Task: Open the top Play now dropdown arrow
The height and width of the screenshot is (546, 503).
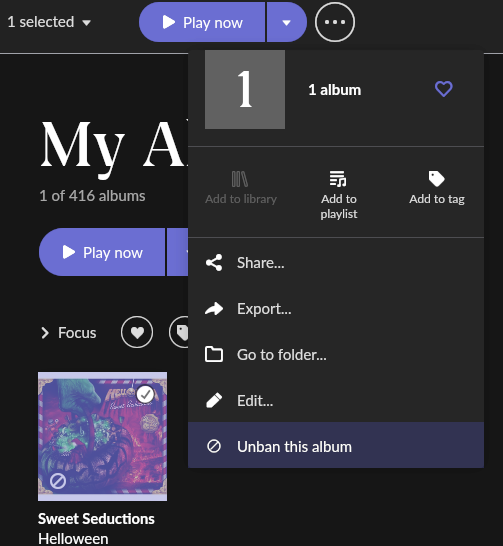Action: [286, 22]
